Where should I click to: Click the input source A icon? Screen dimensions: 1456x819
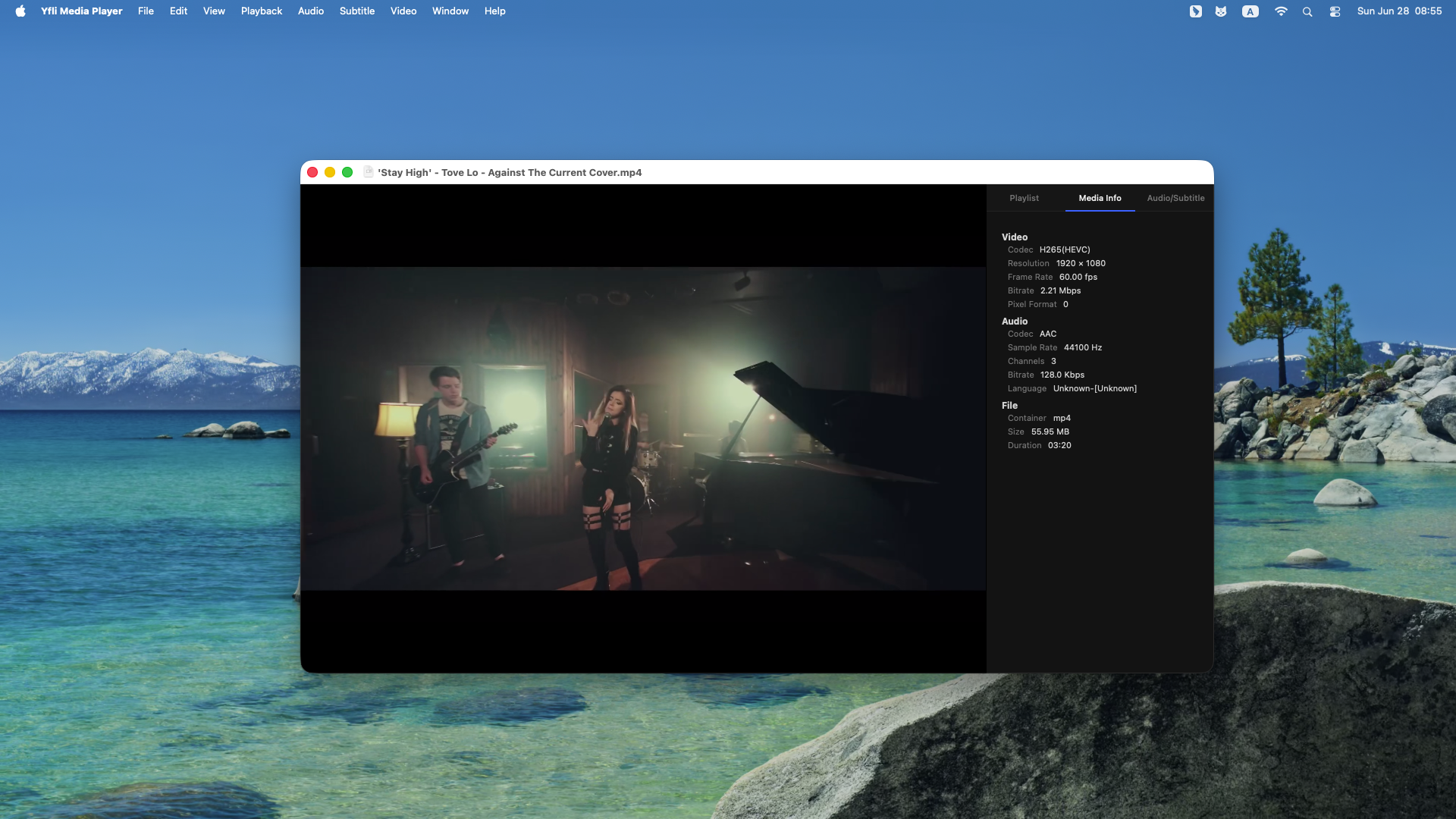coord(1250,11)
